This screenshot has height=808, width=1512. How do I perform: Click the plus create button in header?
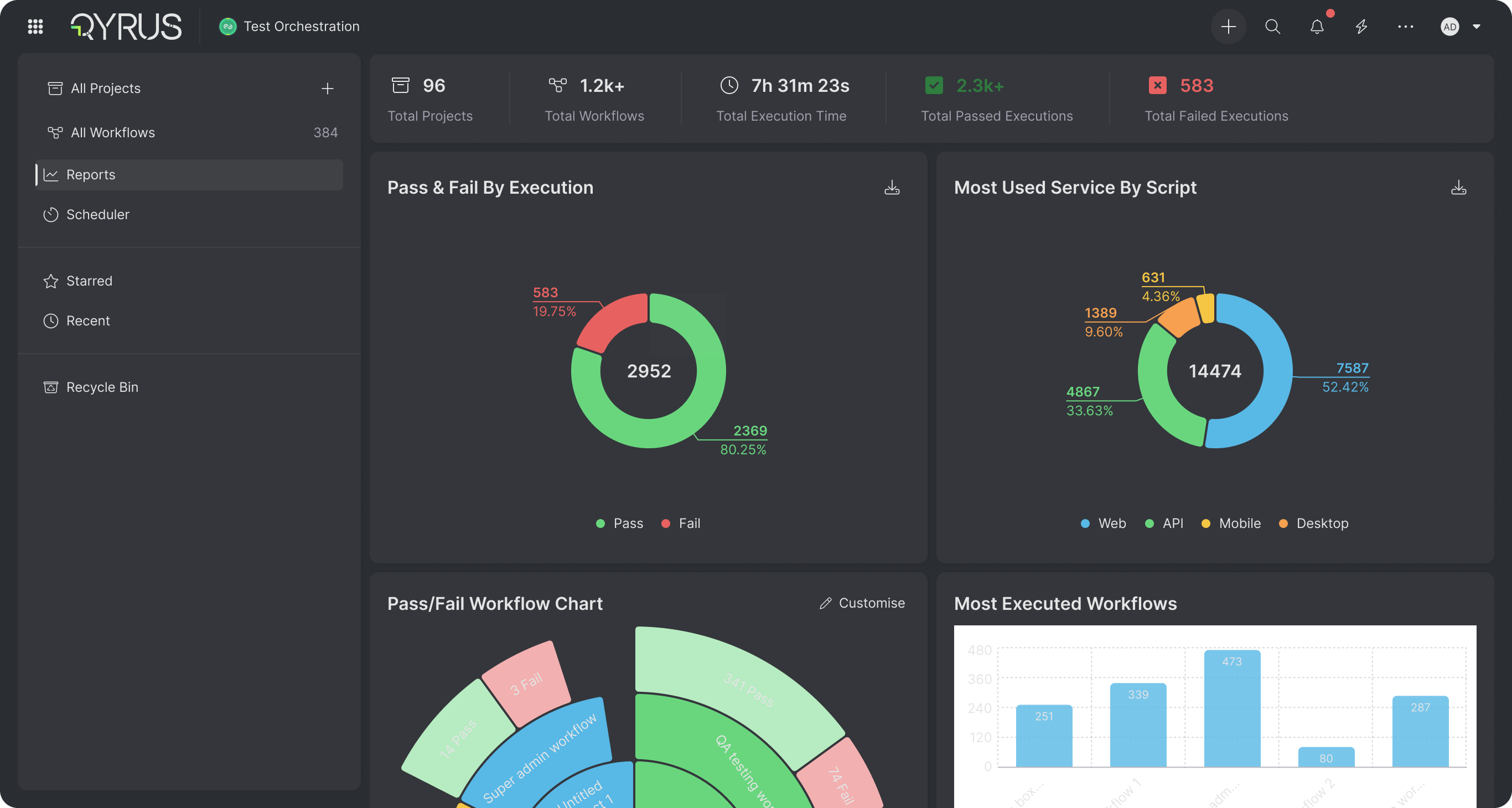click(x=1228, y=27)
